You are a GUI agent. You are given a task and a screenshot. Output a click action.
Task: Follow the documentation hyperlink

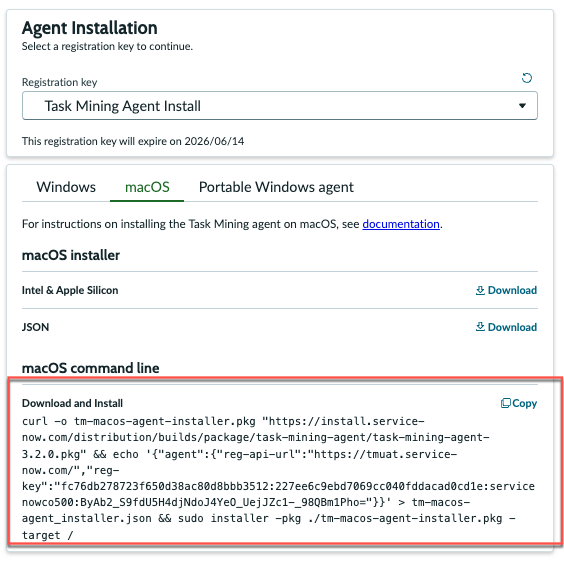(401, 224)
